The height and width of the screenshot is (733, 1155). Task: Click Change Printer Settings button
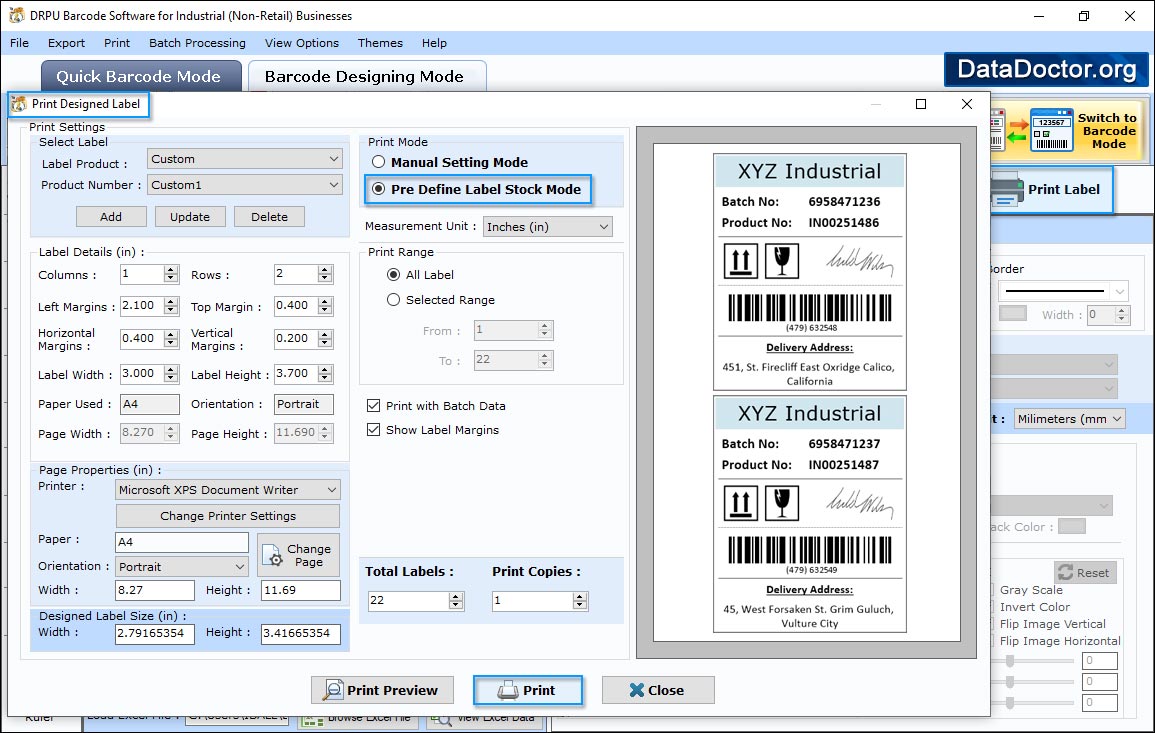(228, 516)
